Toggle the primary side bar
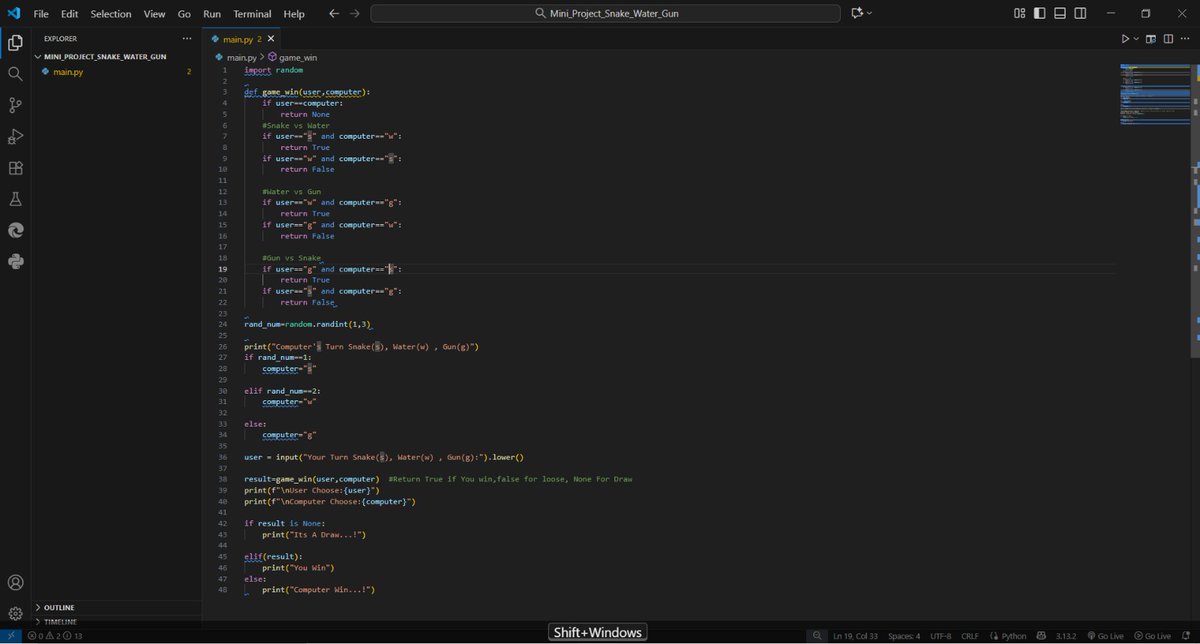1200x644 pixels. coord(1040,14)
